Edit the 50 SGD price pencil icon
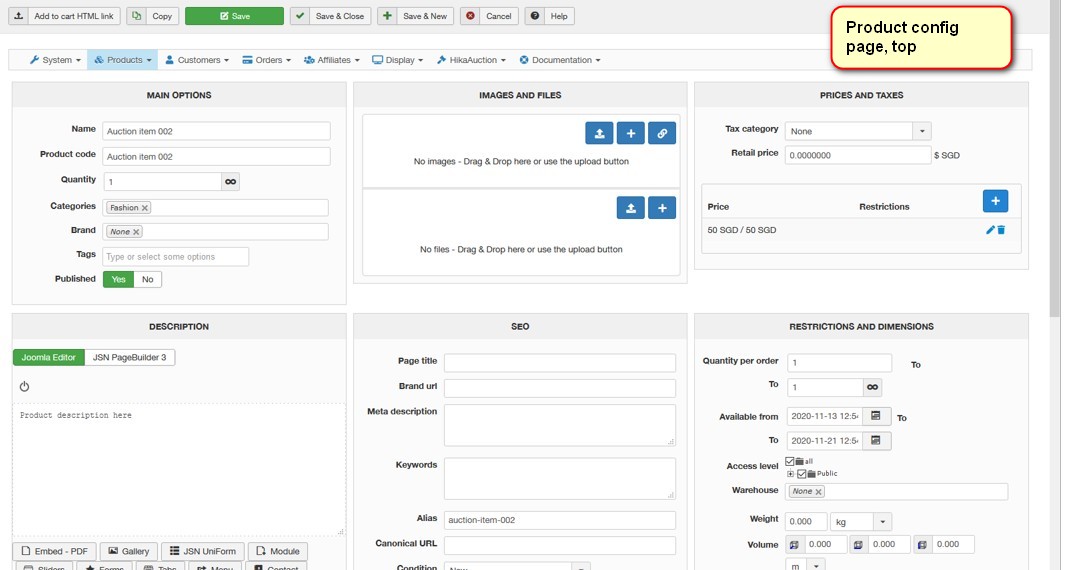The width and height of the screenshot is (1068, 570). 990,230
